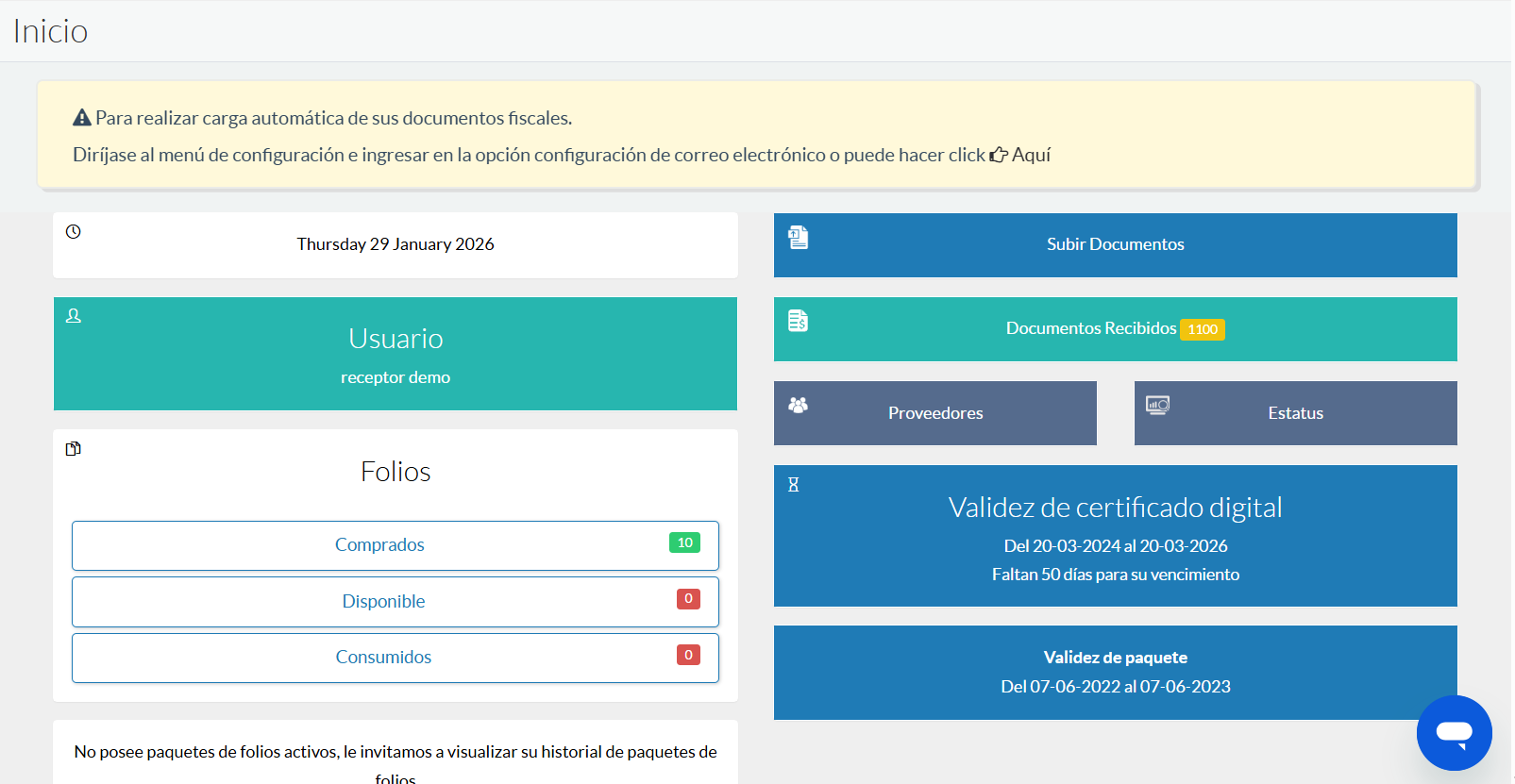The width and height of the screenshot is (1515, 784).
Task: Click the invoice icon in Documentos Recibidos
Action: [x=799, y=321]
